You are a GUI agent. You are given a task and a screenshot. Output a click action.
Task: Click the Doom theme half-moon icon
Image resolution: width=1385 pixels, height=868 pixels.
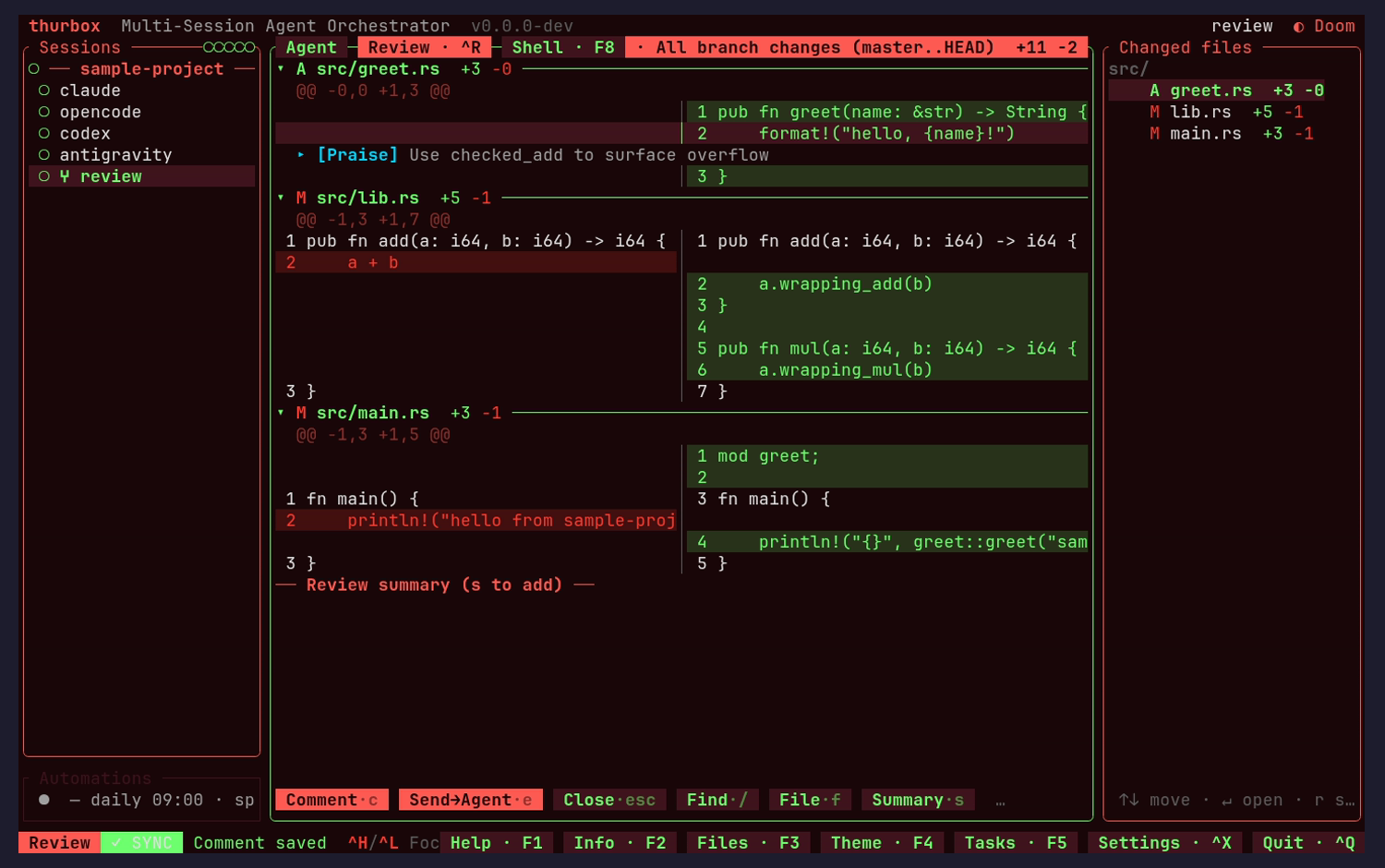coord(1298,27)
